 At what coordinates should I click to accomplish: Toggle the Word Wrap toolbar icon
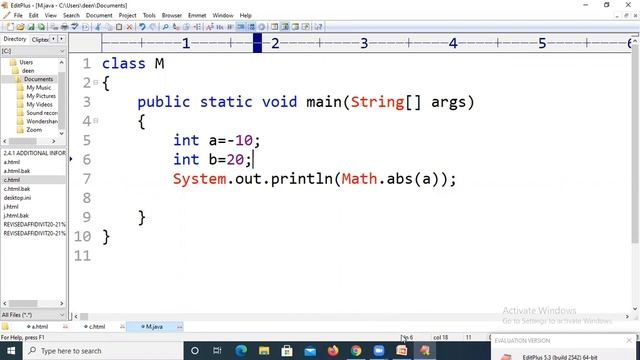pos(230,27)
